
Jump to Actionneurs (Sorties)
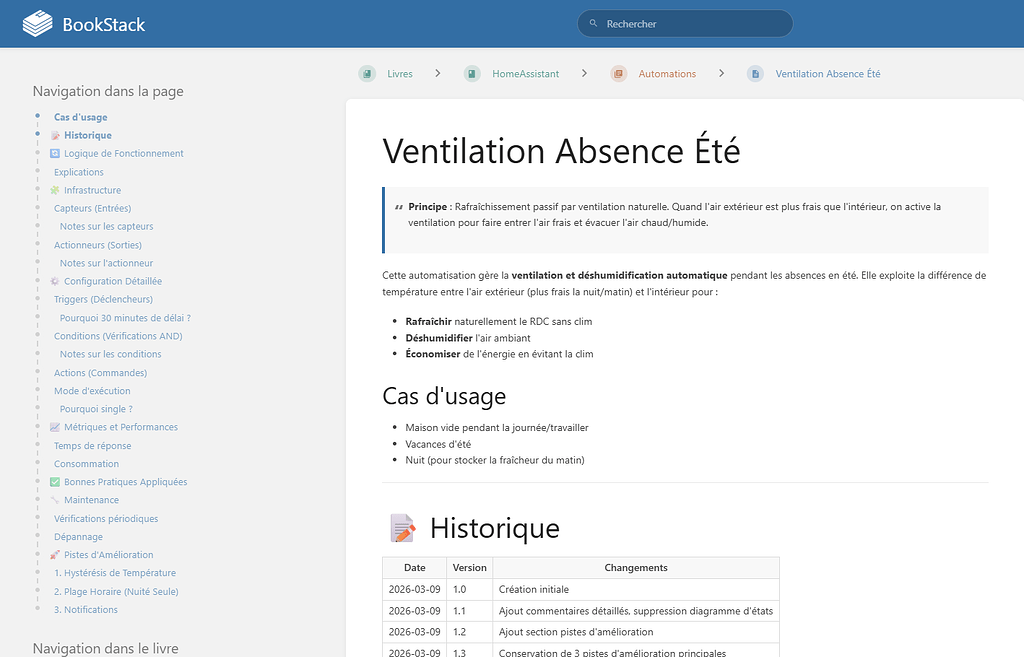click(97, 245)
